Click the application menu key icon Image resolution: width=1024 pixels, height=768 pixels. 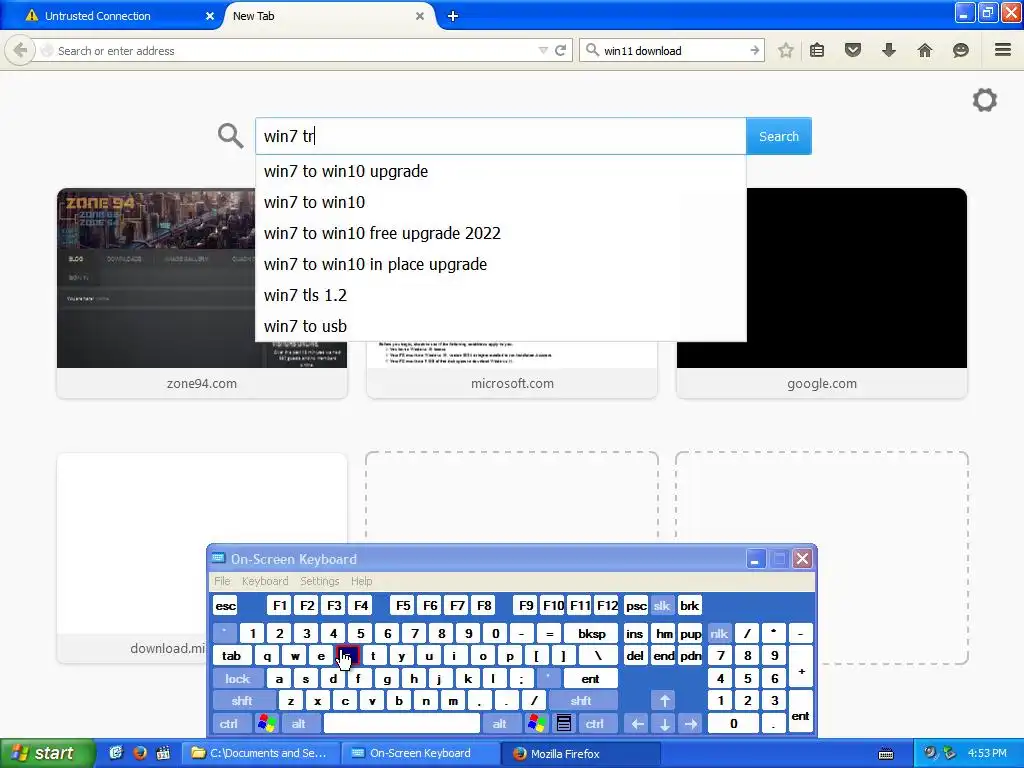coord(564,724)
